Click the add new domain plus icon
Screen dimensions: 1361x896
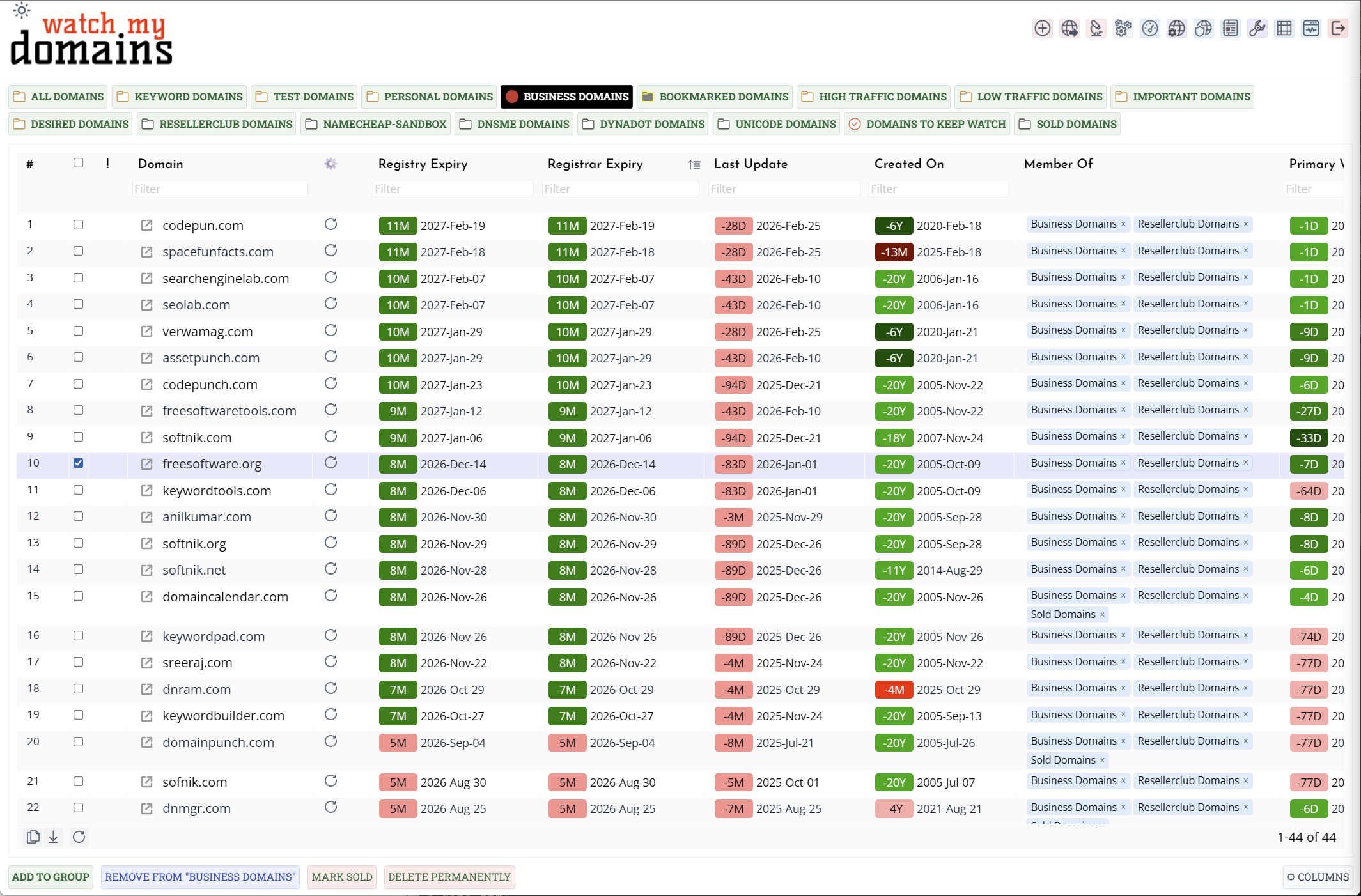pyautogui.click(x=1042, y=28)
